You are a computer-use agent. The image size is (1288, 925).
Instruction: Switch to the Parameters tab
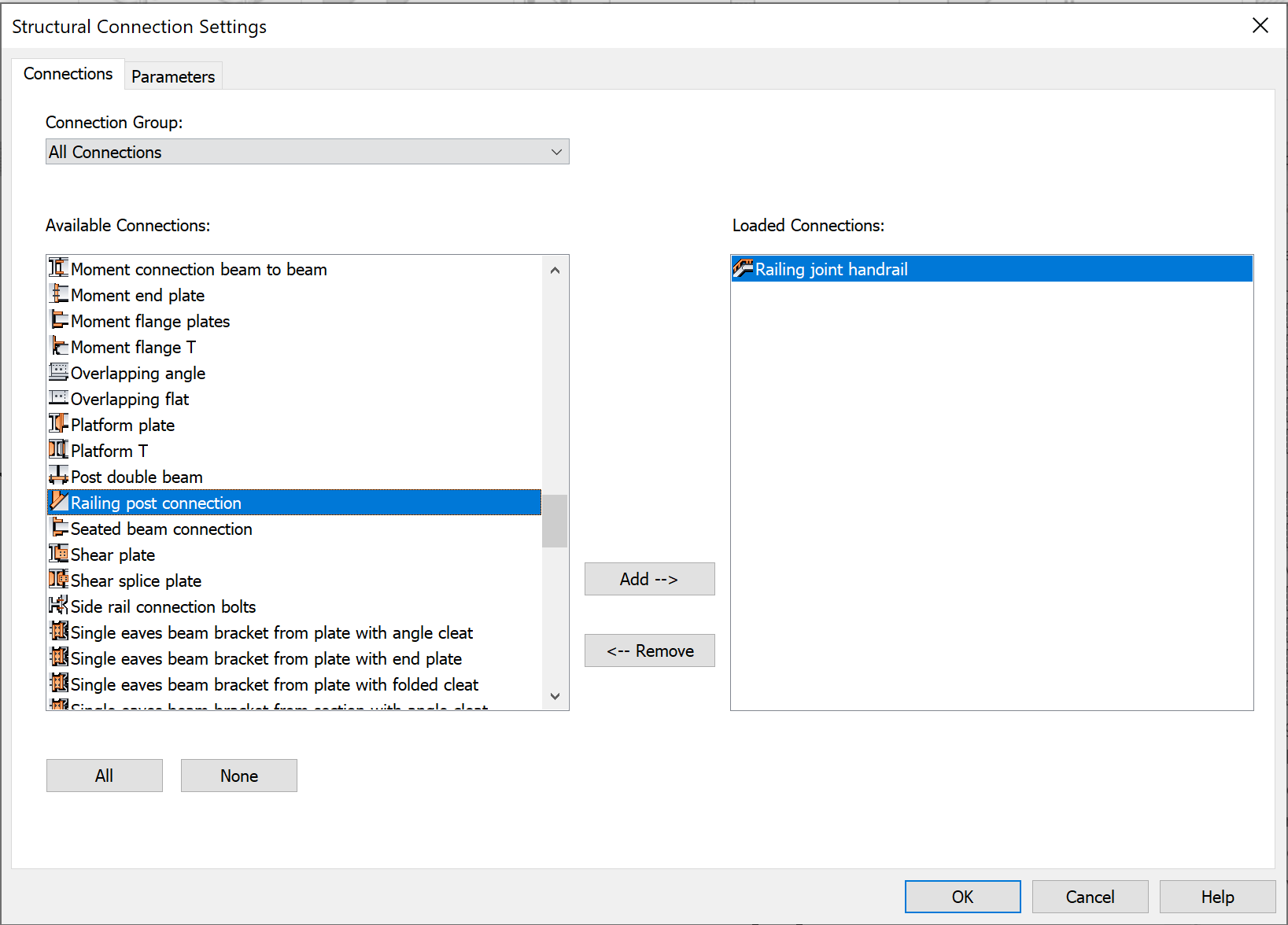(173, 76)
